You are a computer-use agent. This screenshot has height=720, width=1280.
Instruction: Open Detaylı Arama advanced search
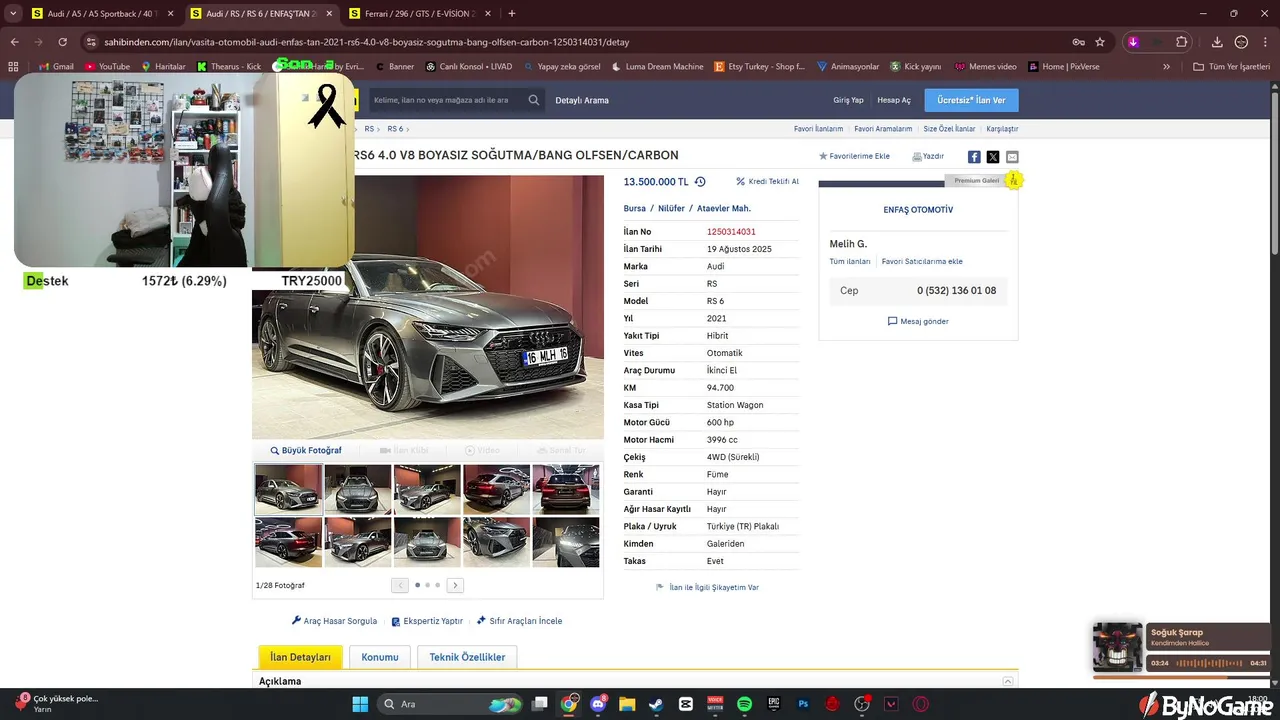point(582,100)
